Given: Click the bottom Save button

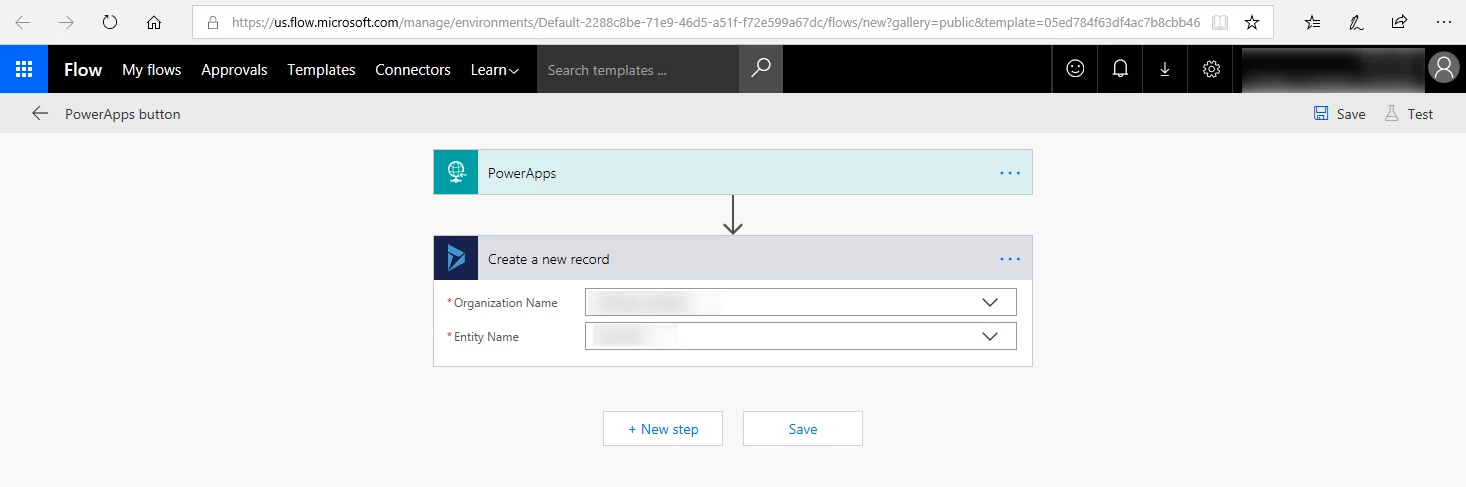Looking at the screenshot, I should tap(803, 428).
